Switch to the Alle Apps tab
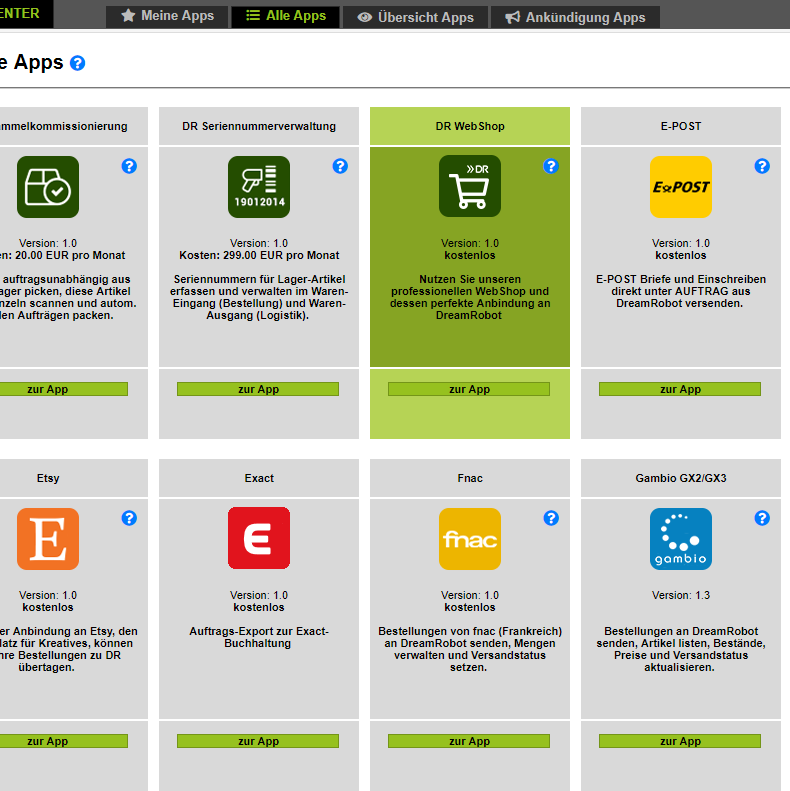 coord(286,16)
